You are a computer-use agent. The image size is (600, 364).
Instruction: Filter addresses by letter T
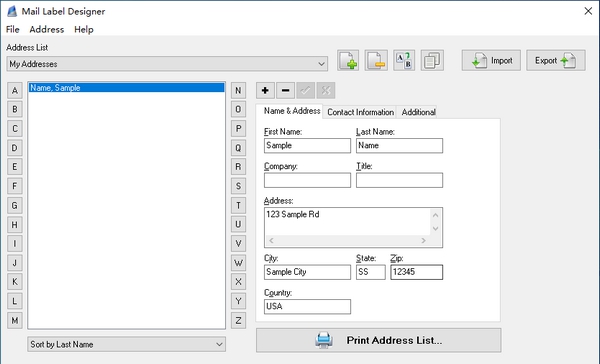238,206
